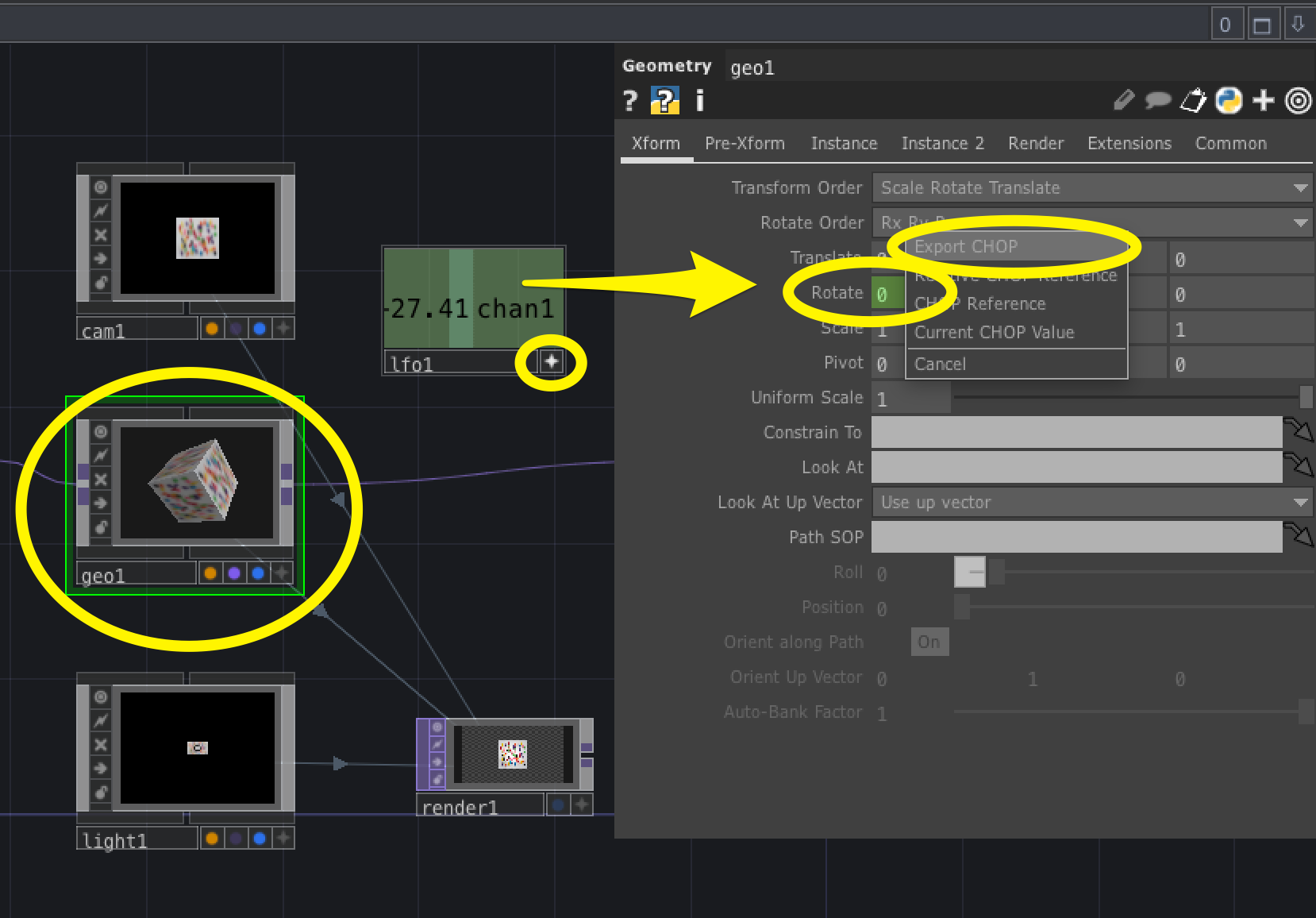The image size is (1316, 918).
Task: Click the plus icon in geo1 parameter header
Action: 1262,100
